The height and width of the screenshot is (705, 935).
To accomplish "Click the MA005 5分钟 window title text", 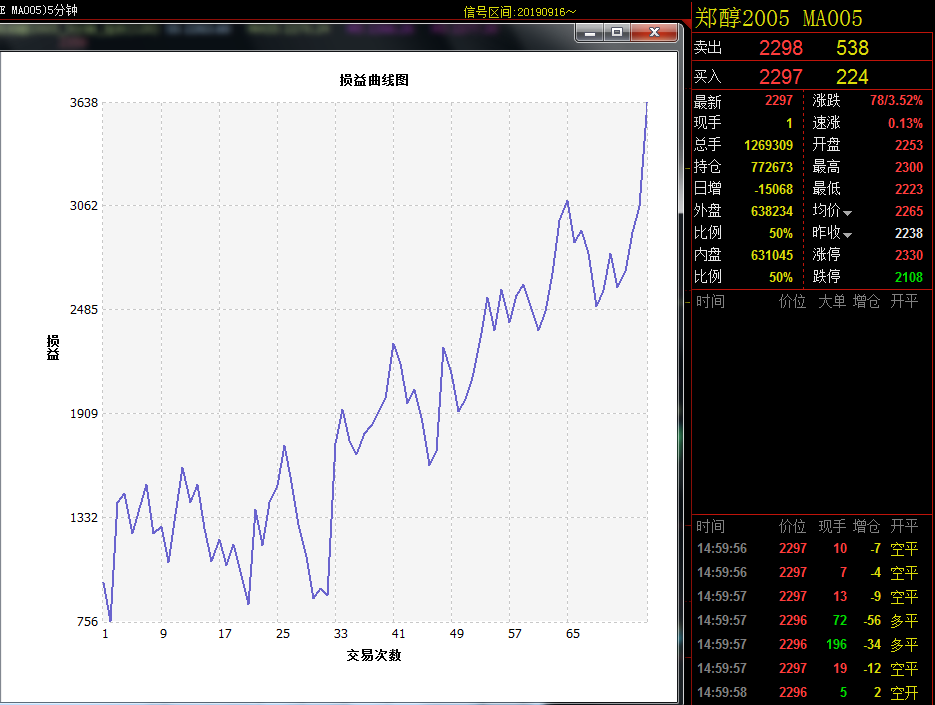I will pyautogui.click(x=39, y=10).
